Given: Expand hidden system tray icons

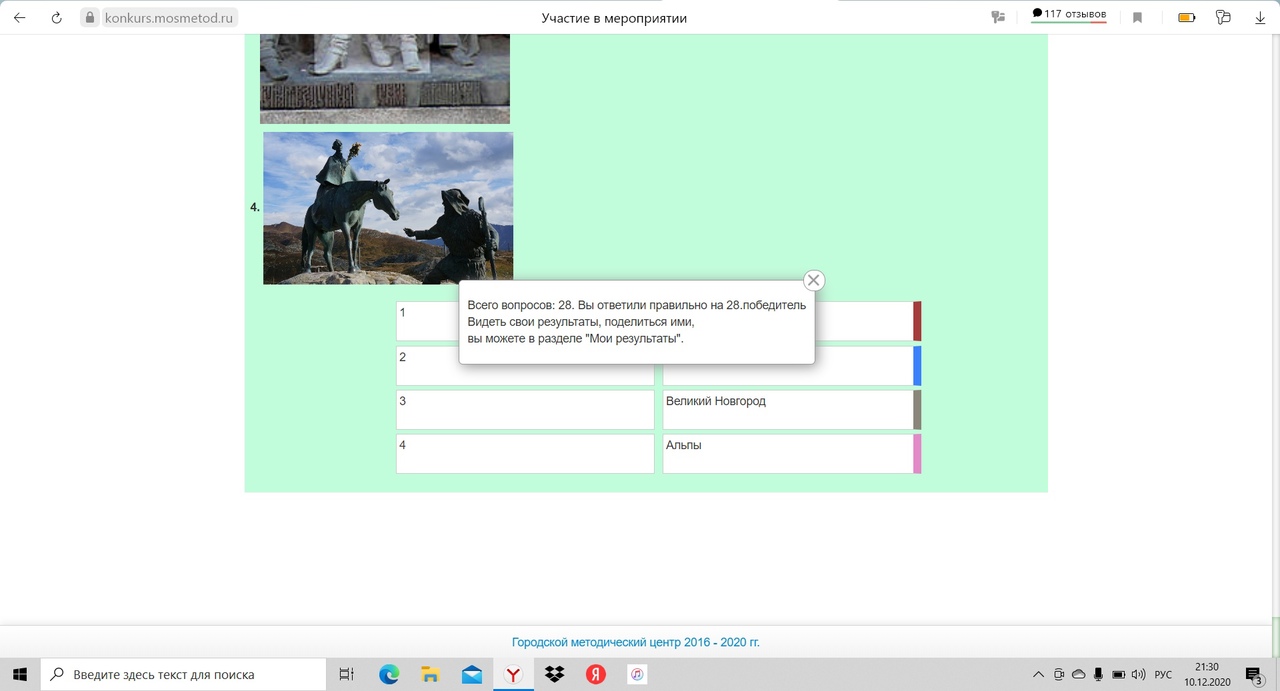Looking at the screenshot, I should coord(1038,674).
